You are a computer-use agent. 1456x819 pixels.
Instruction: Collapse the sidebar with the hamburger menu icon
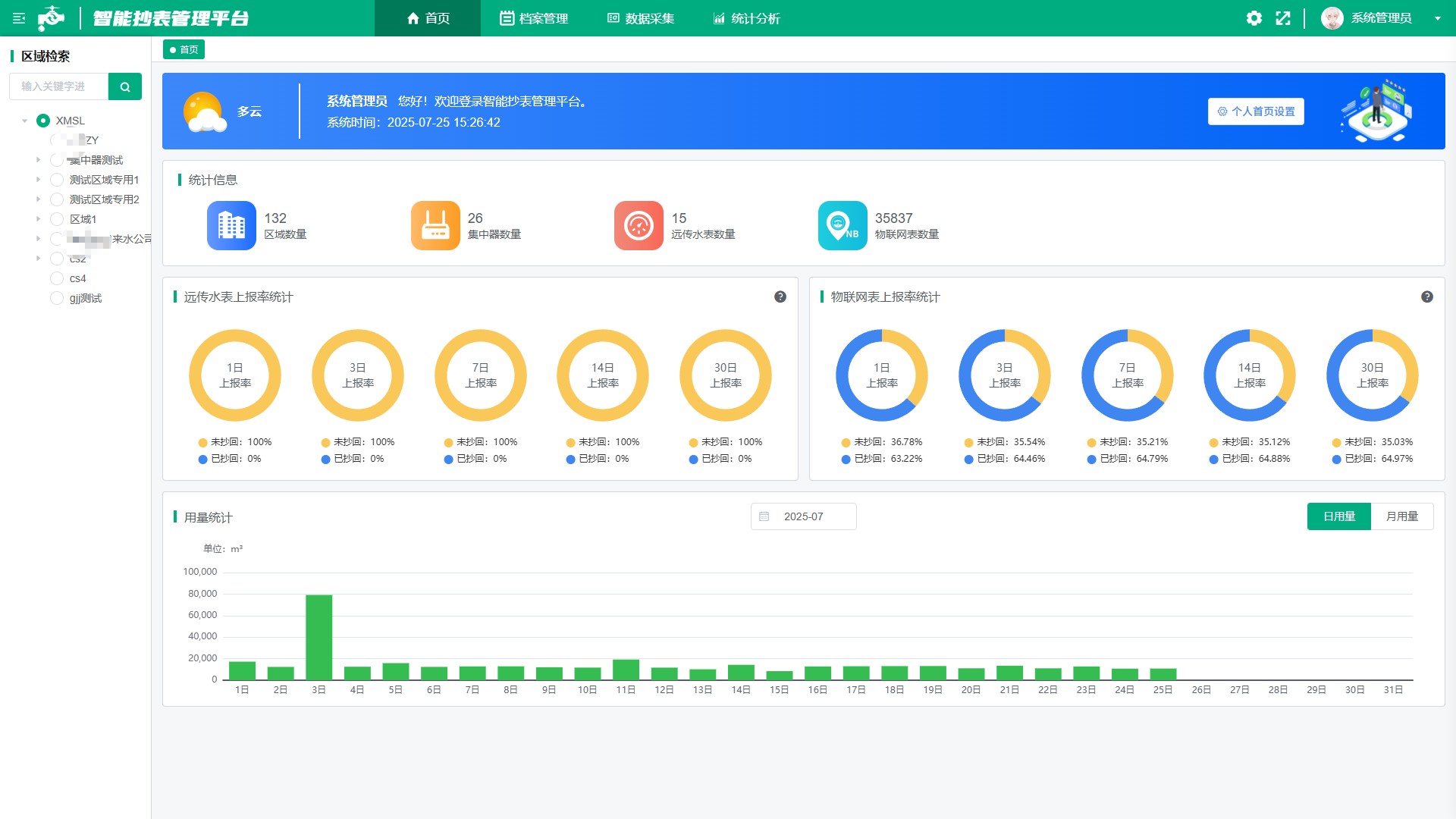coord(19,18)
